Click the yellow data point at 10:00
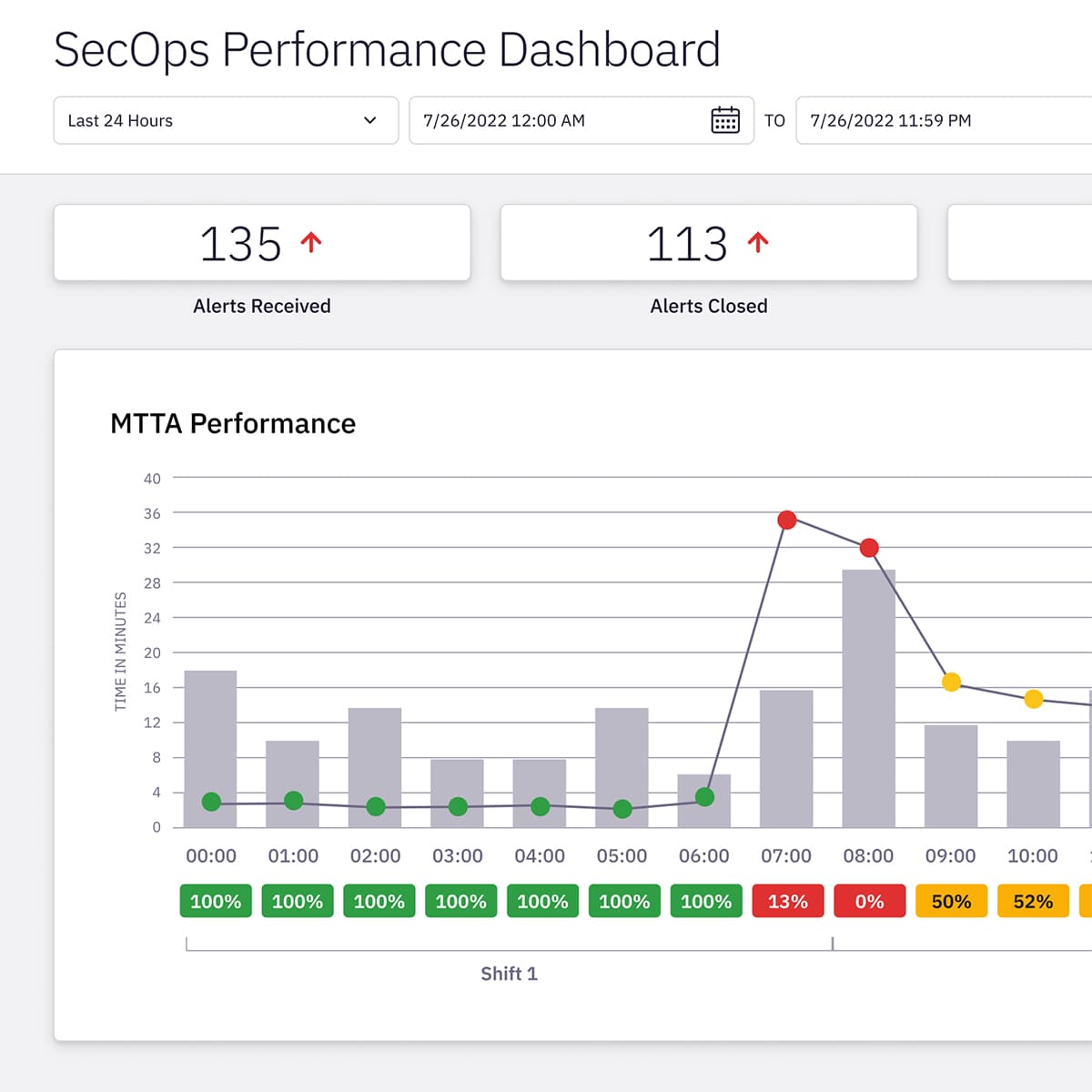Image resolution: width=1092 pixels, height=1092 pixels. pos(1034,699)
